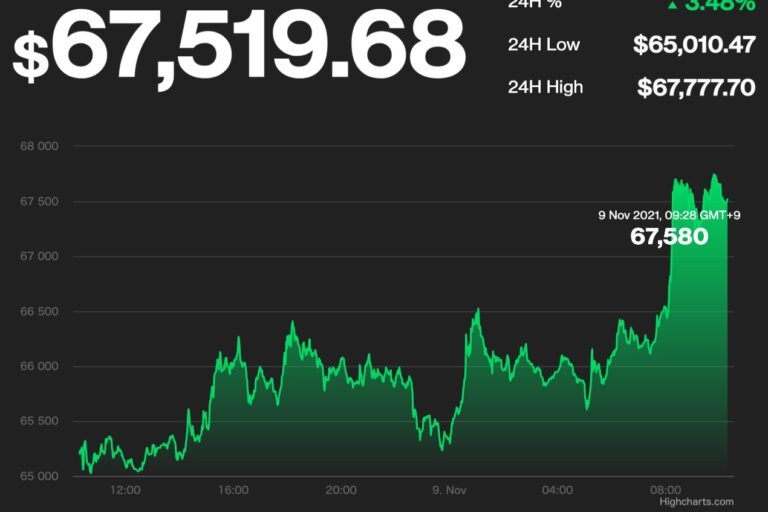
Task: Click the 66 500 y-axis label
Action: pyautogui.click(x=39, y=312)
